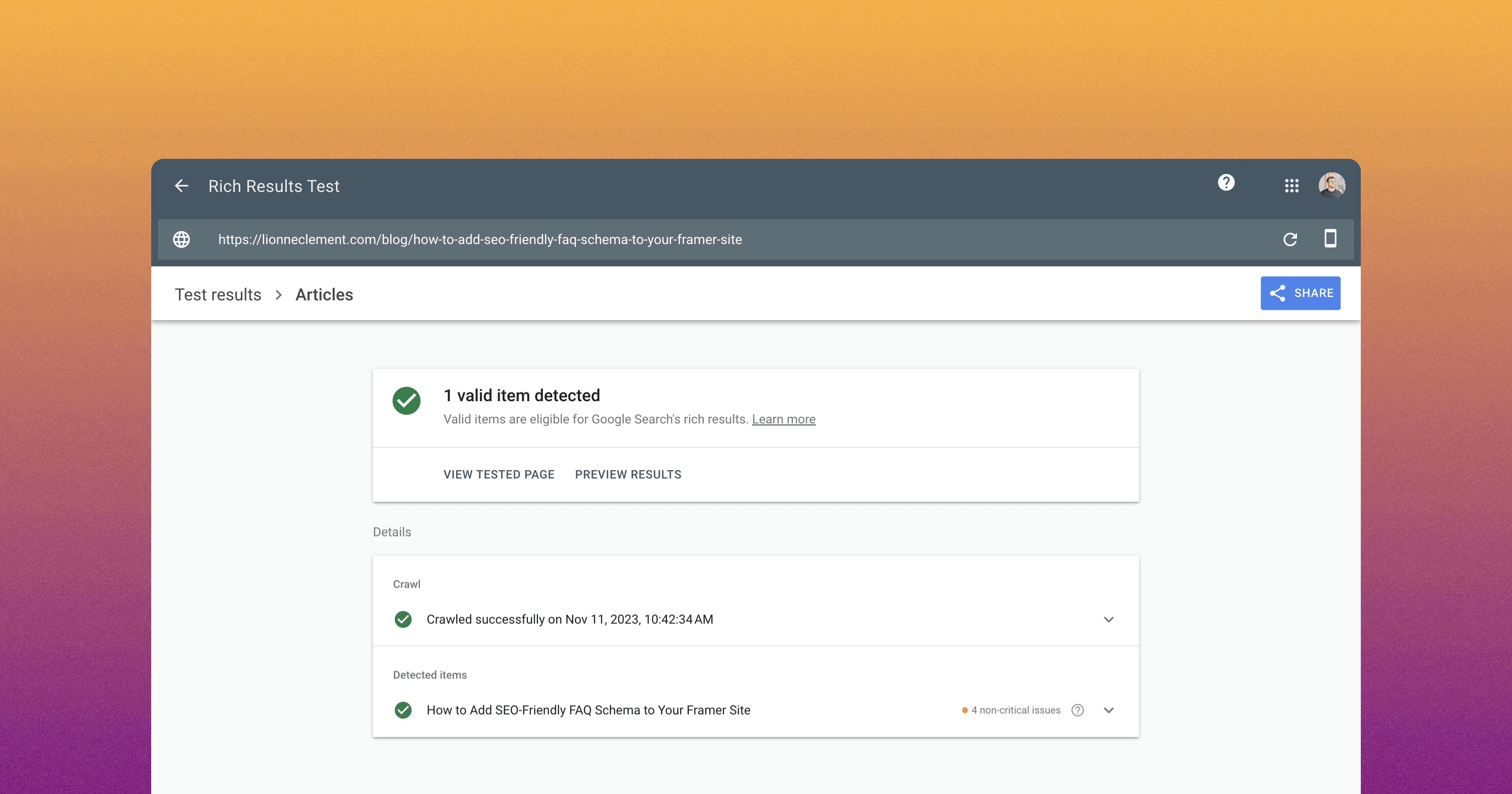Viewport: 1512px width, 794px height.
Task: Click the green check beside Crawled successfully
Action: [403, 620]
